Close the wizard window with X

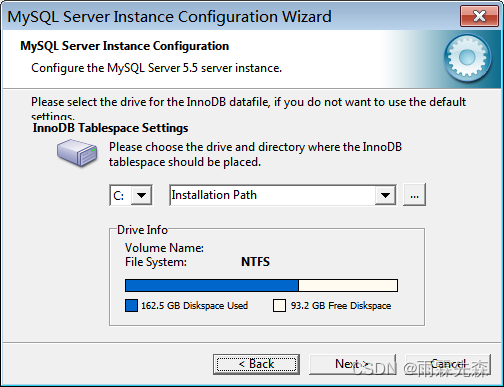point(479,16)
